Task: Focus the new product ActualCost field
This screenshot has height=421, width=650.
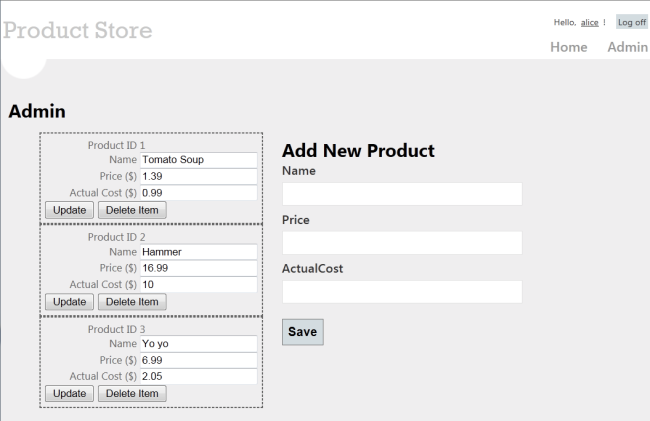Action: (x=402, y=292)
